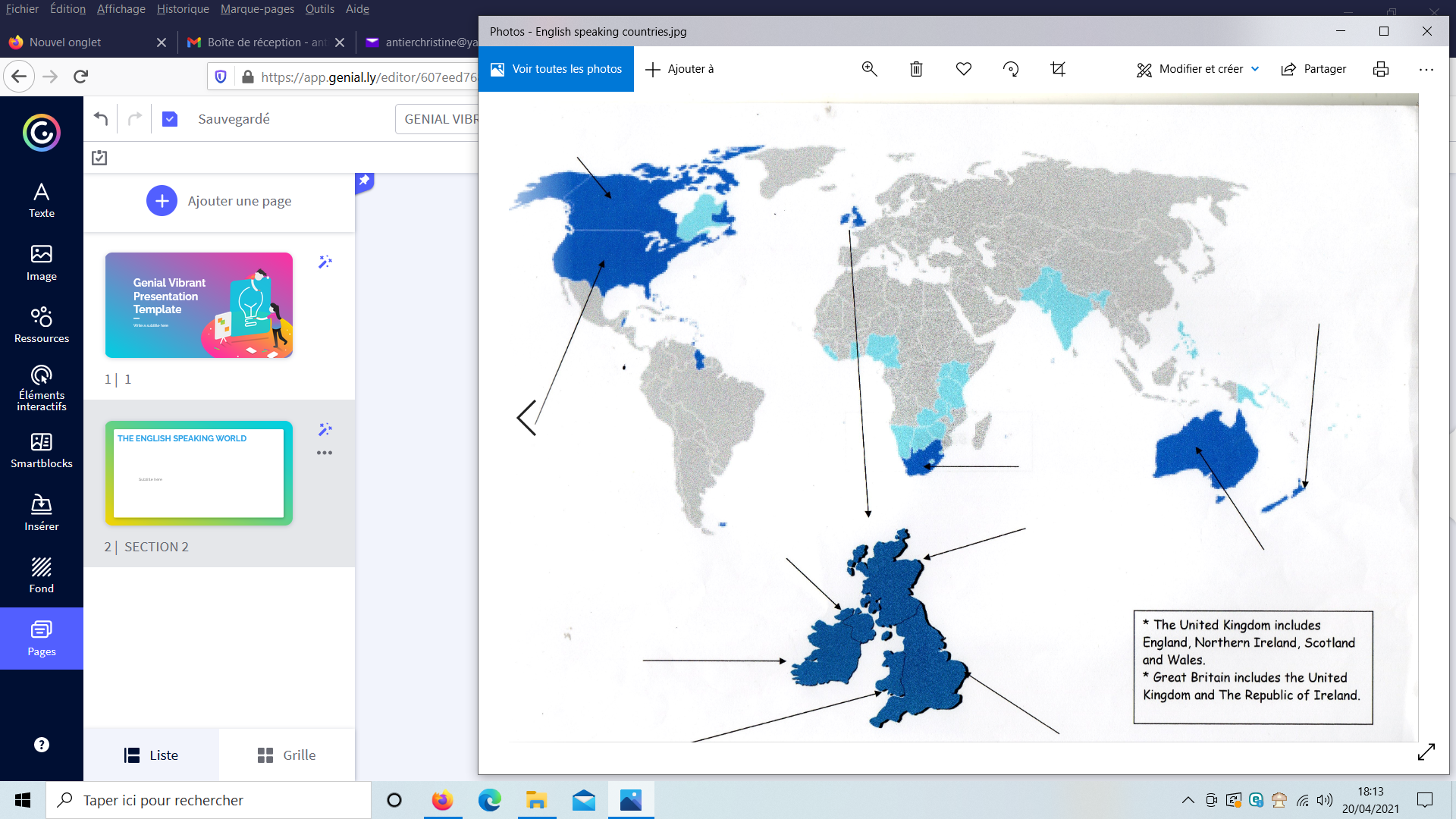The image size is (1456, 819).
Task: Toggle favorite heart on the photo
Action: tap(963, 69)
